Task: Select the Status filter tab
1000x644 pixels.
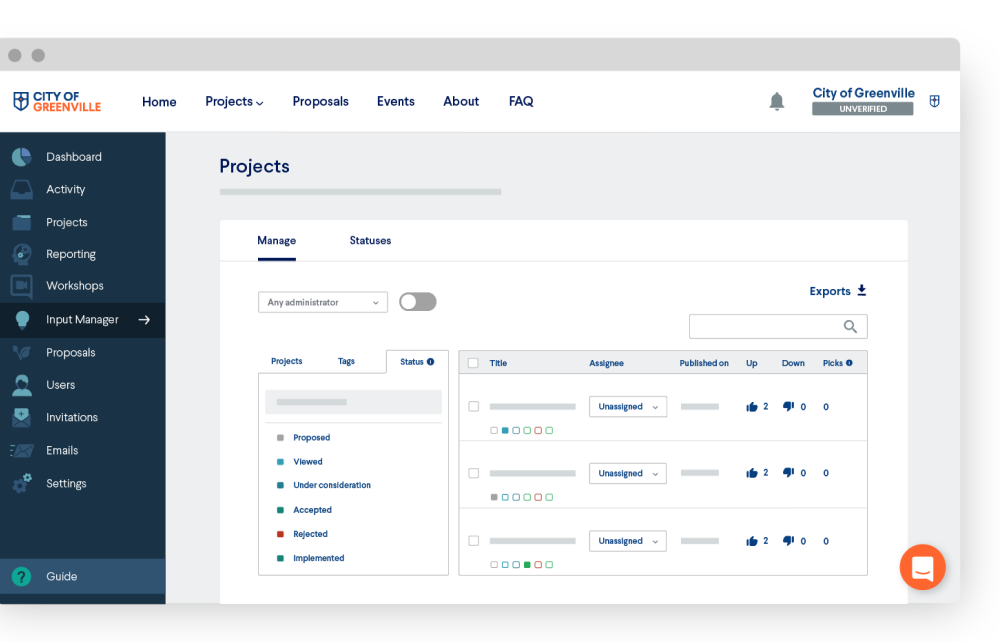Action: tap(417, 362)
